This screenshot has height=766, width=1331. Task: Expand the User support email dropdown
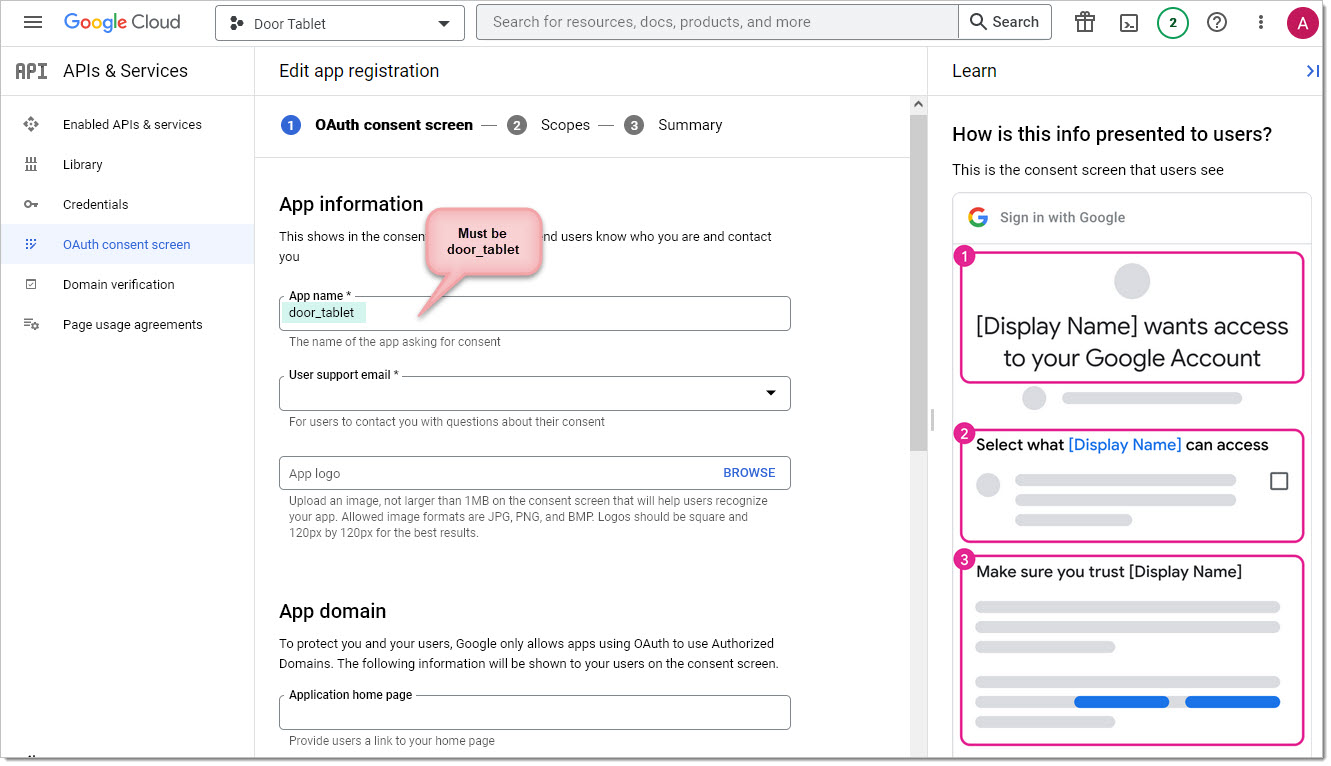[770, 393]
